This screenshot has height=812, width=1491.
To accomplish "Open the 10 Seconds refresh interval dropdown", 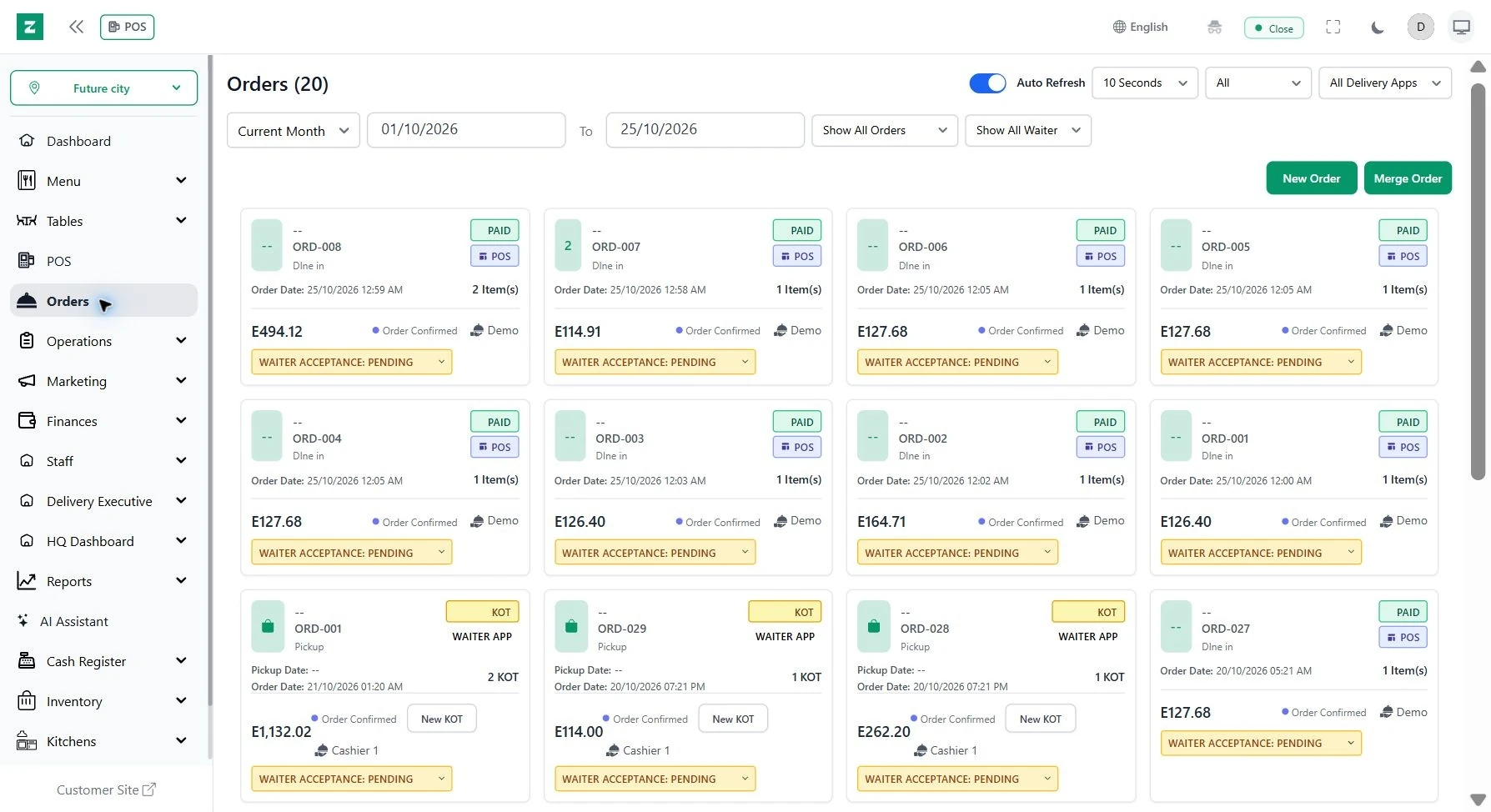I will pos(1144,83).
